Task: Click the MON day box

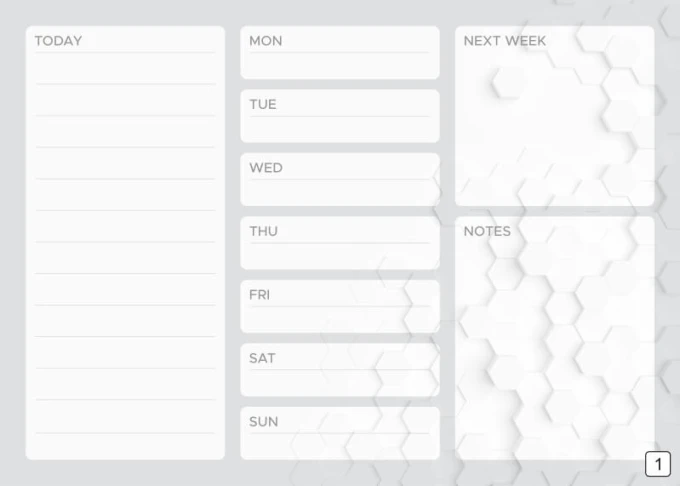Action: coord(340,52)
